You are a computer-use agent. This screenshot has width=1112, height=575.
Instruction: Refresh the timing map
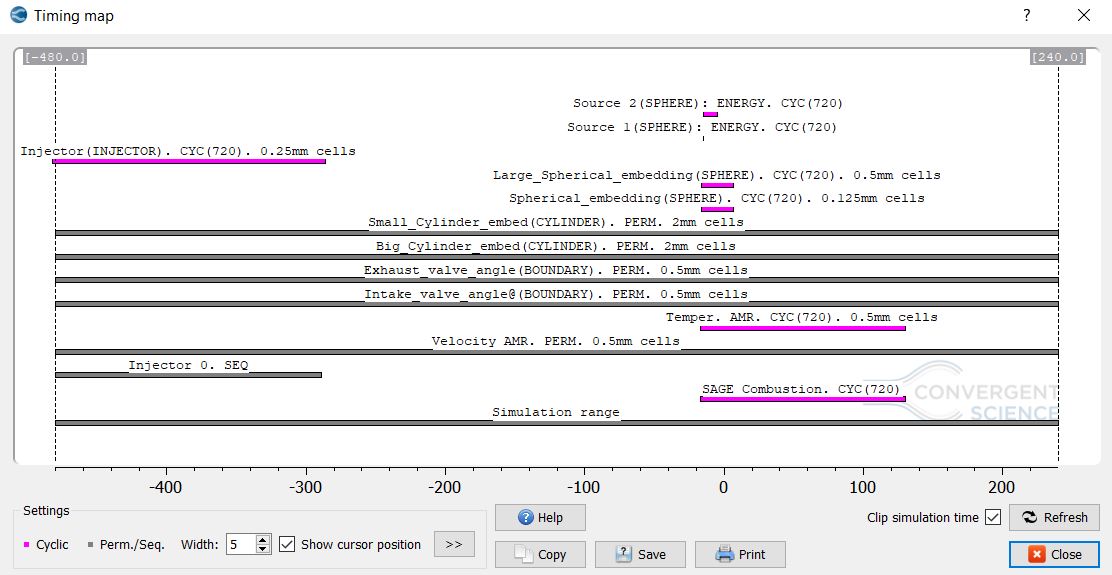[x=1054, y=518]
